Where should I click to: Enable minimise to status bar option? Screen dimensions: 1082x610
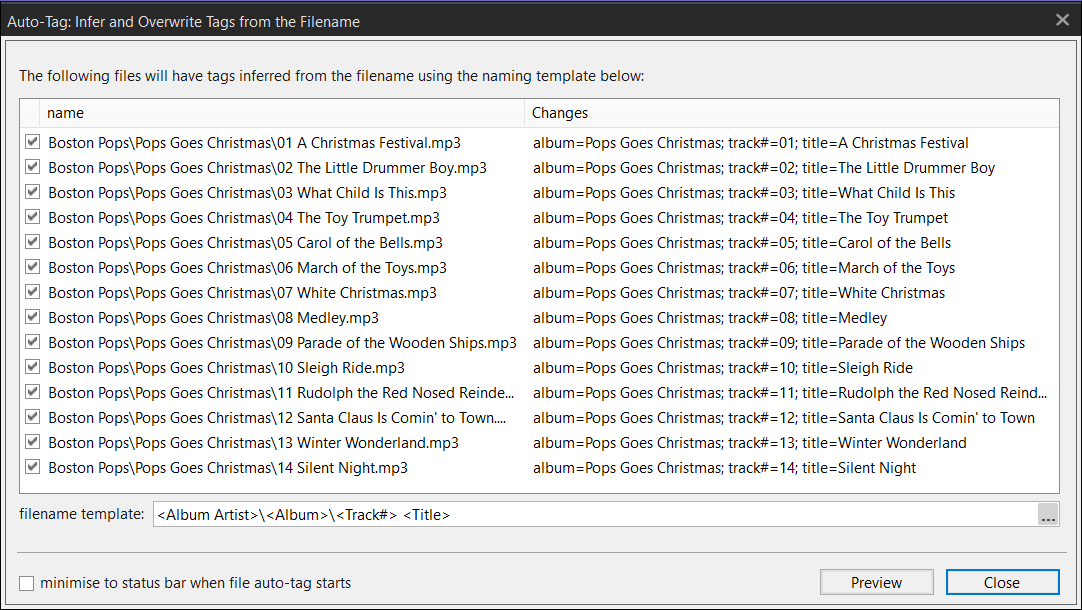point(27,583)
